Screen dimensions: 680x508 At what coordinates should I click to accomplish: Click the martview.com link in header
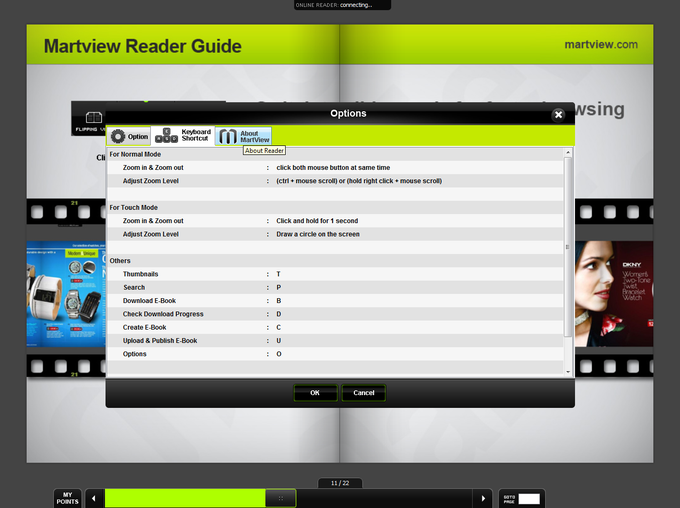[x=601, y=44]
